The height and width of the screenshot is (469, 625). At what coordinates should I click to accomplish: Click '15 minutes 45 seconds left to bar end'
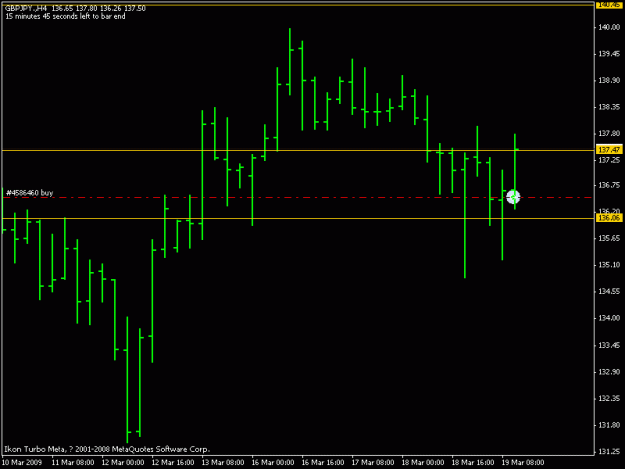[x=65, y=17]
